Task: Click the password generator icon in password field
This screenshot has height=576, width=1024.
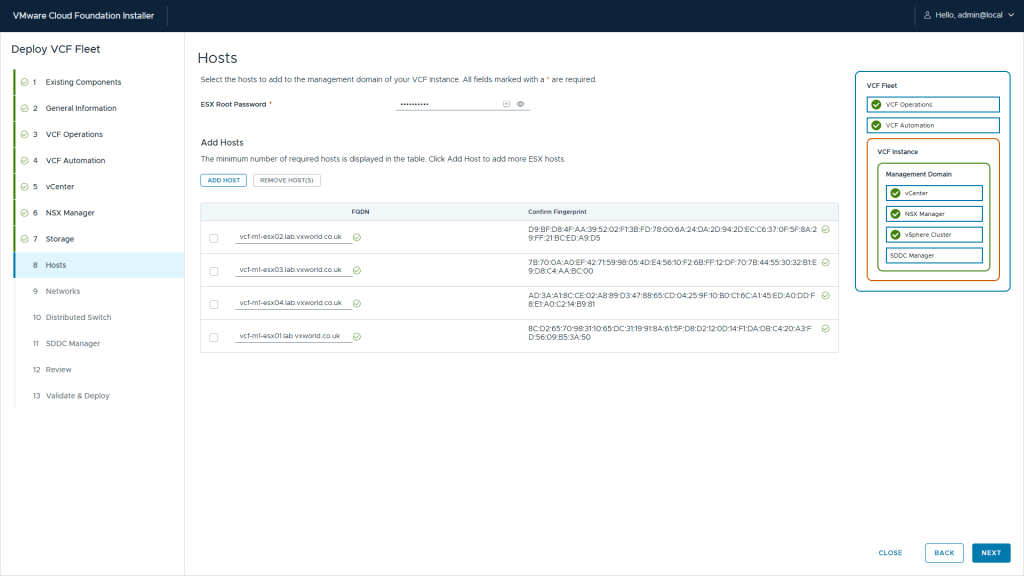Action: point(506,104)
